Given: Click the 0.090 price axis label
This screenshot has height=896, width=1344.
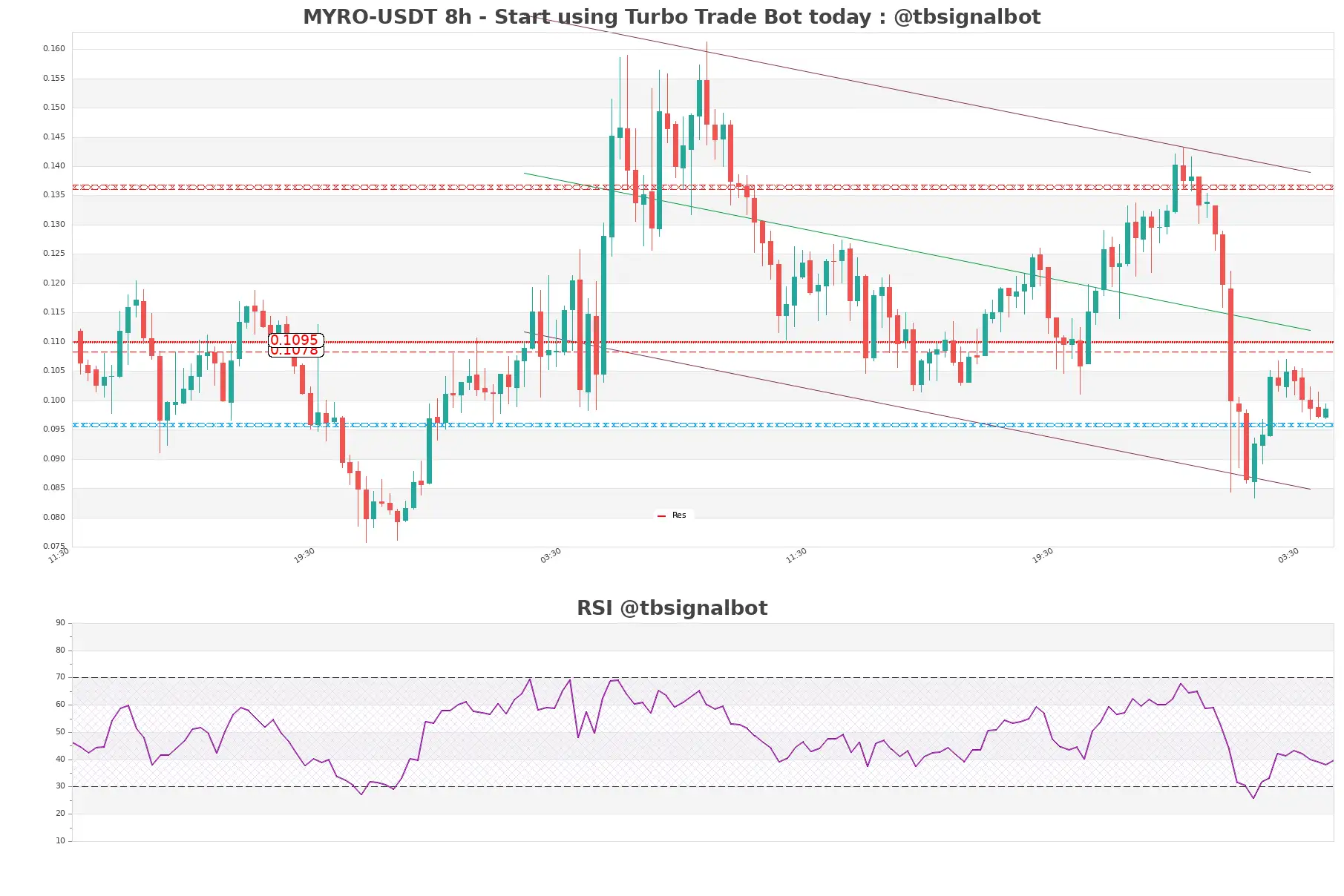Looking at the screenshot, I should [54, 458].
